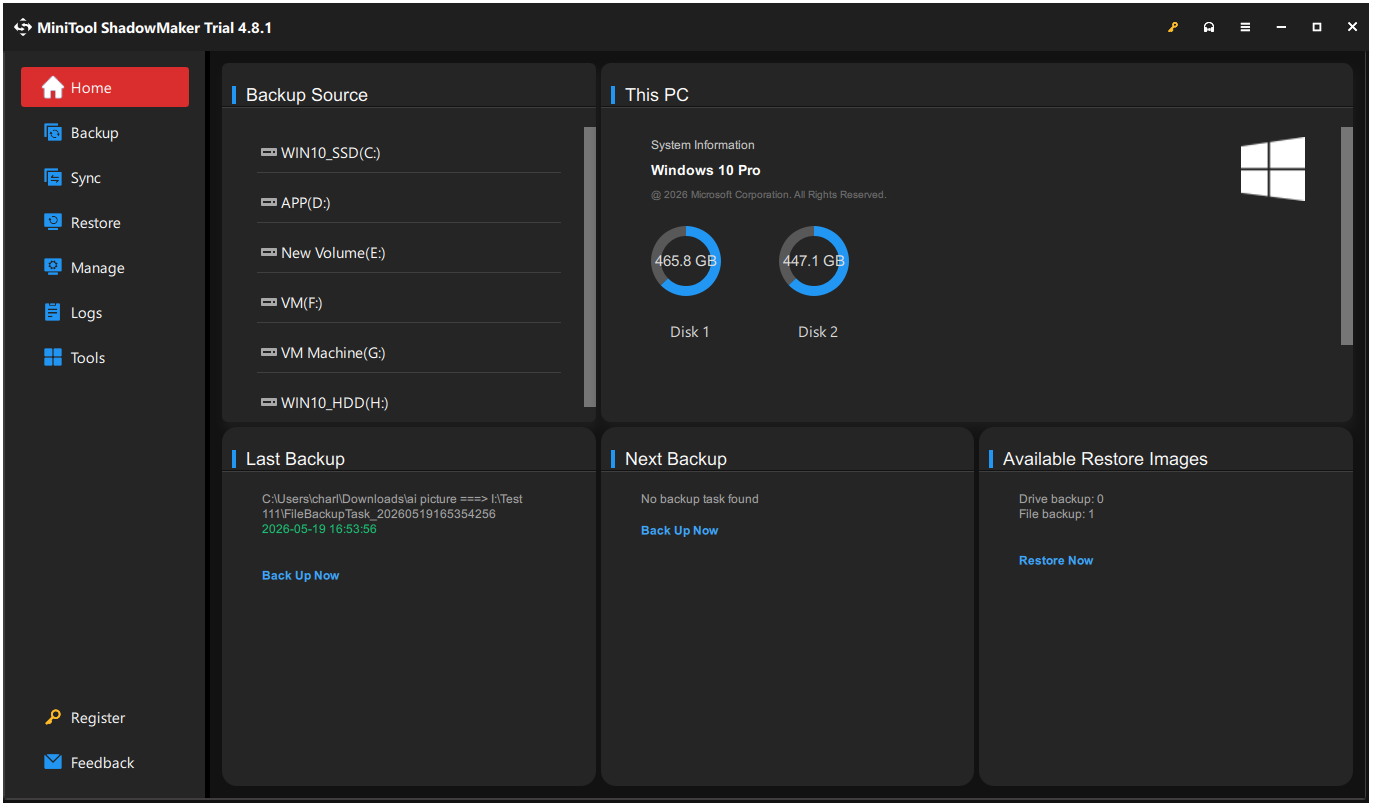Select WIN10_HDD(H:) label
Image resolution: width=1373 pixels, height=808 pixels.
tap(335, 403)
